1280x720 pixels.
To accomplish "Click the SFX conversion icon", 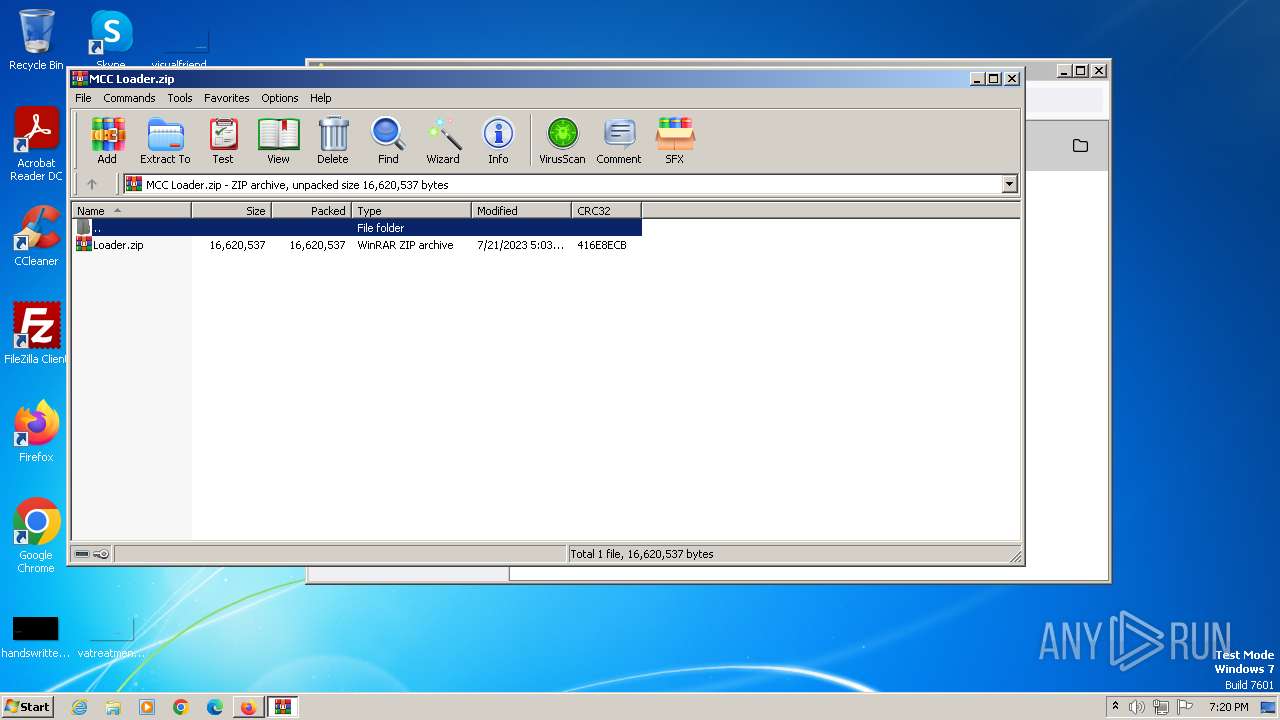I will [x=675, y=140].
